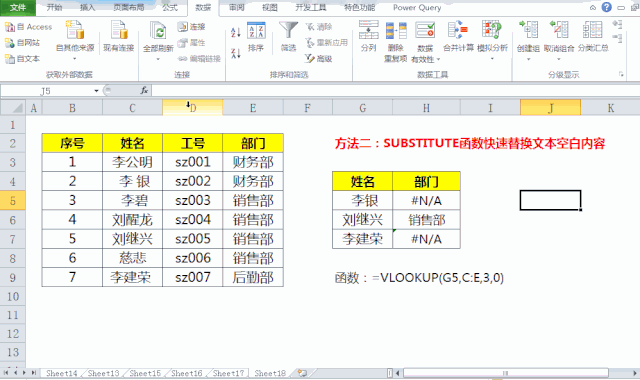Open the 模拟分析 what-if analysis menu
Viewport: 640px width, 380px height.
(492, 41)
